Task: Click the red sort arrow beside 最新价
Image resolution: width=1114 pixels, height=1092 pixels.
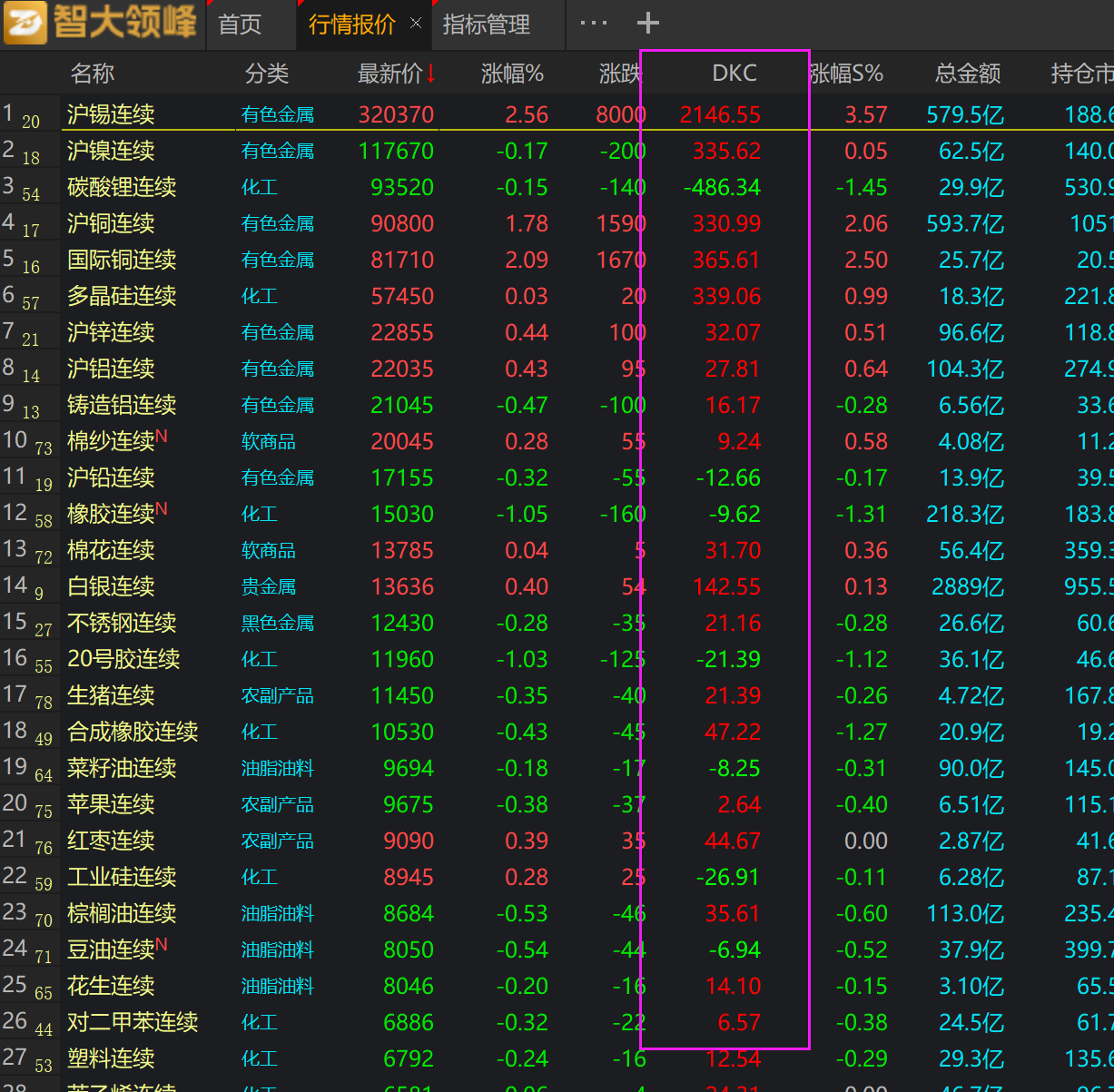Action: 430,74
